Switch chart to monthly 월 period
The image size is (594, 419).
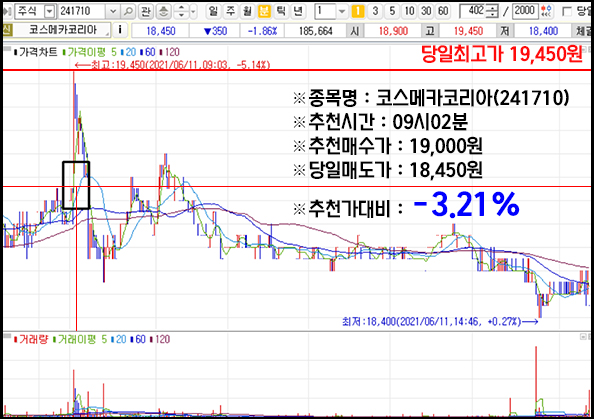click(247, 11)
